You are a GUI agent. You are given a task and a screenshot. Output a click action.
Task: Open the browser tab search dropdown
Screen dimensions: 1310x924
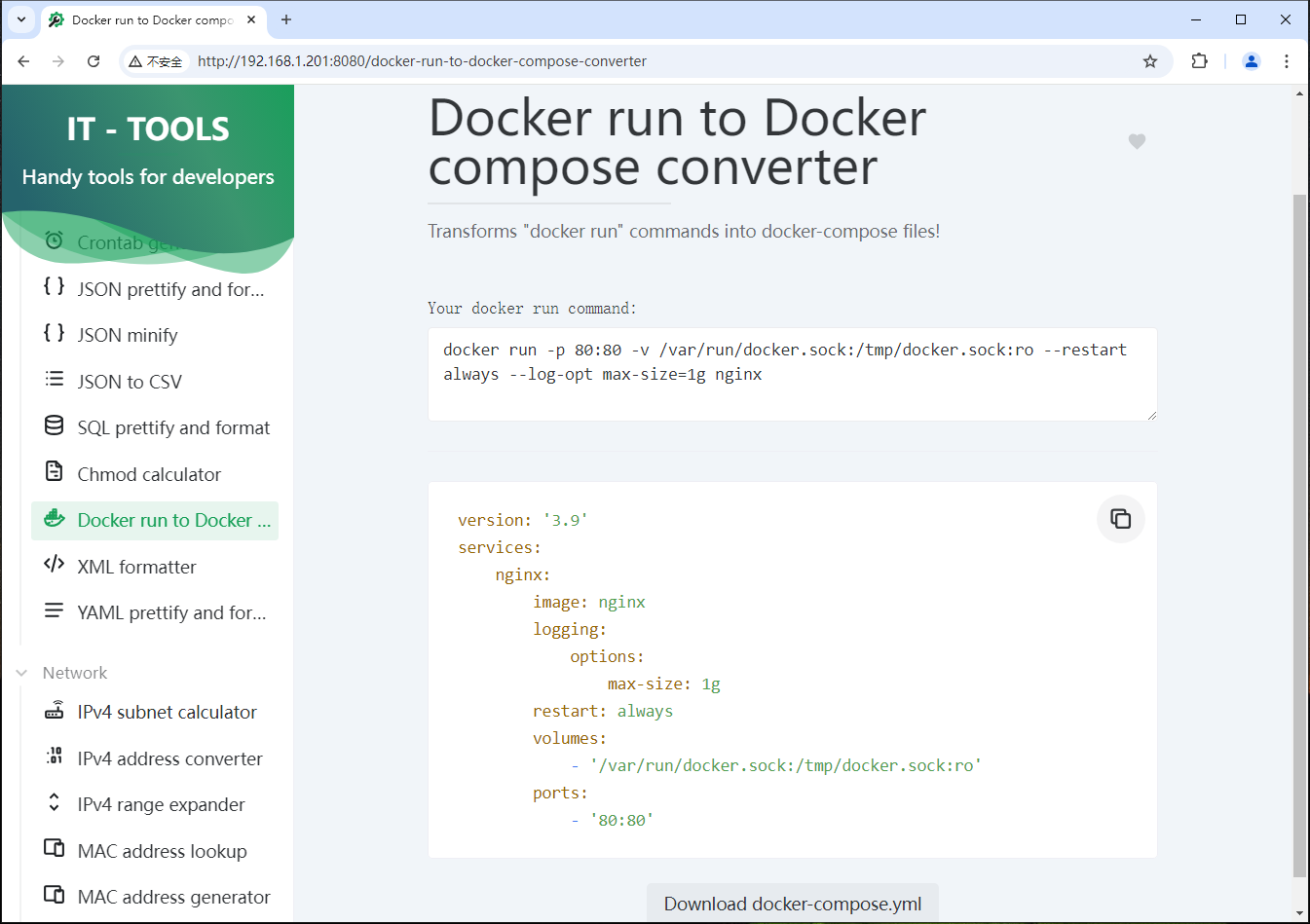(x=21, y=19)
